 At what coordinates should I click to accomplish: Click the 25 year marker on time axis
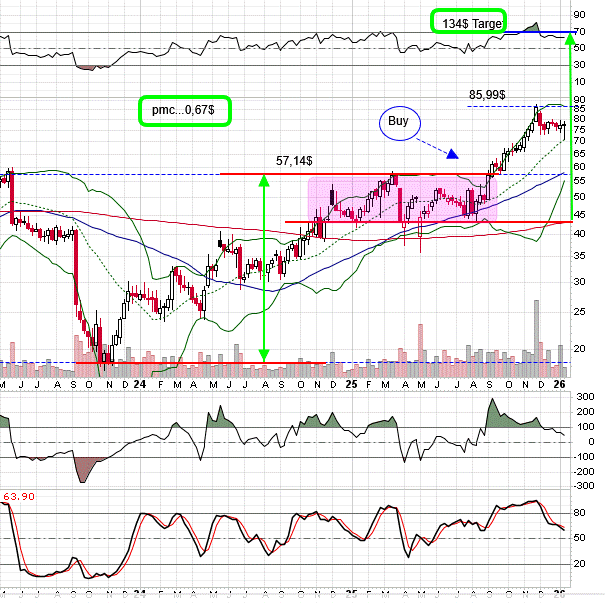(x=351, y=385)
